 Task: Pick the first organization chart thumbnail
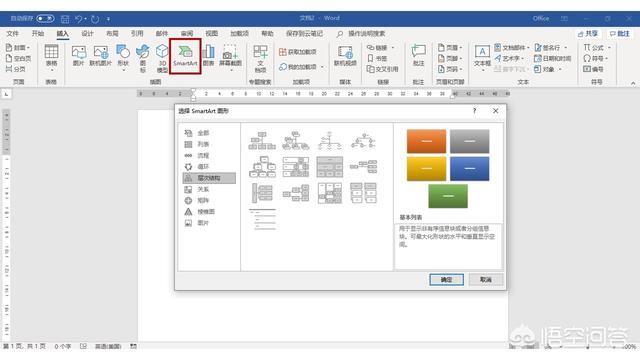tap(262, 140)
